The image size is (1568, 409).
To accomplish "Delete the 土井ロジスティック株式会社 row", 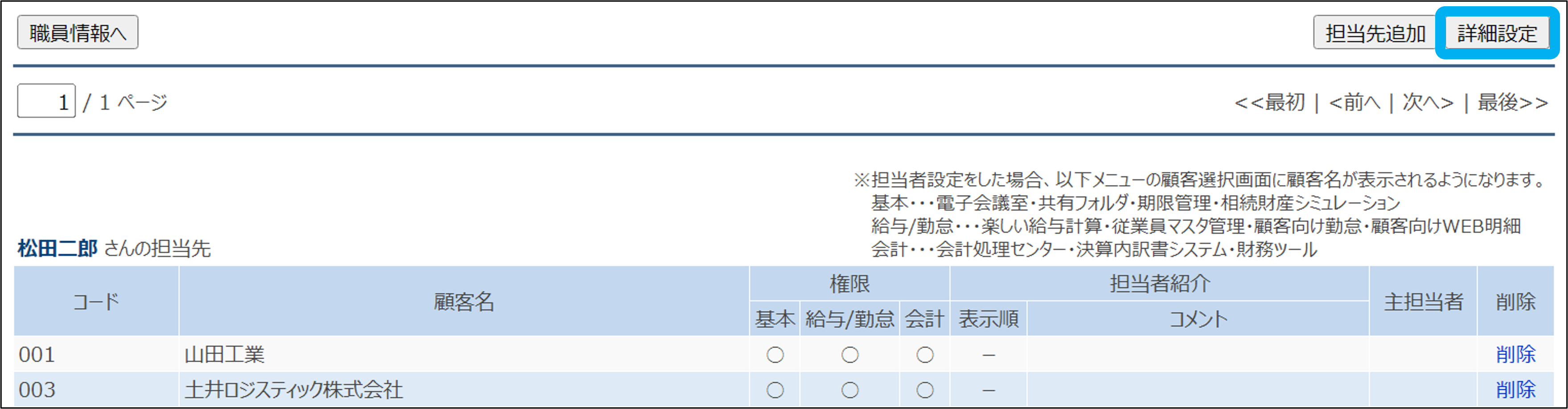I will 1515,389.
